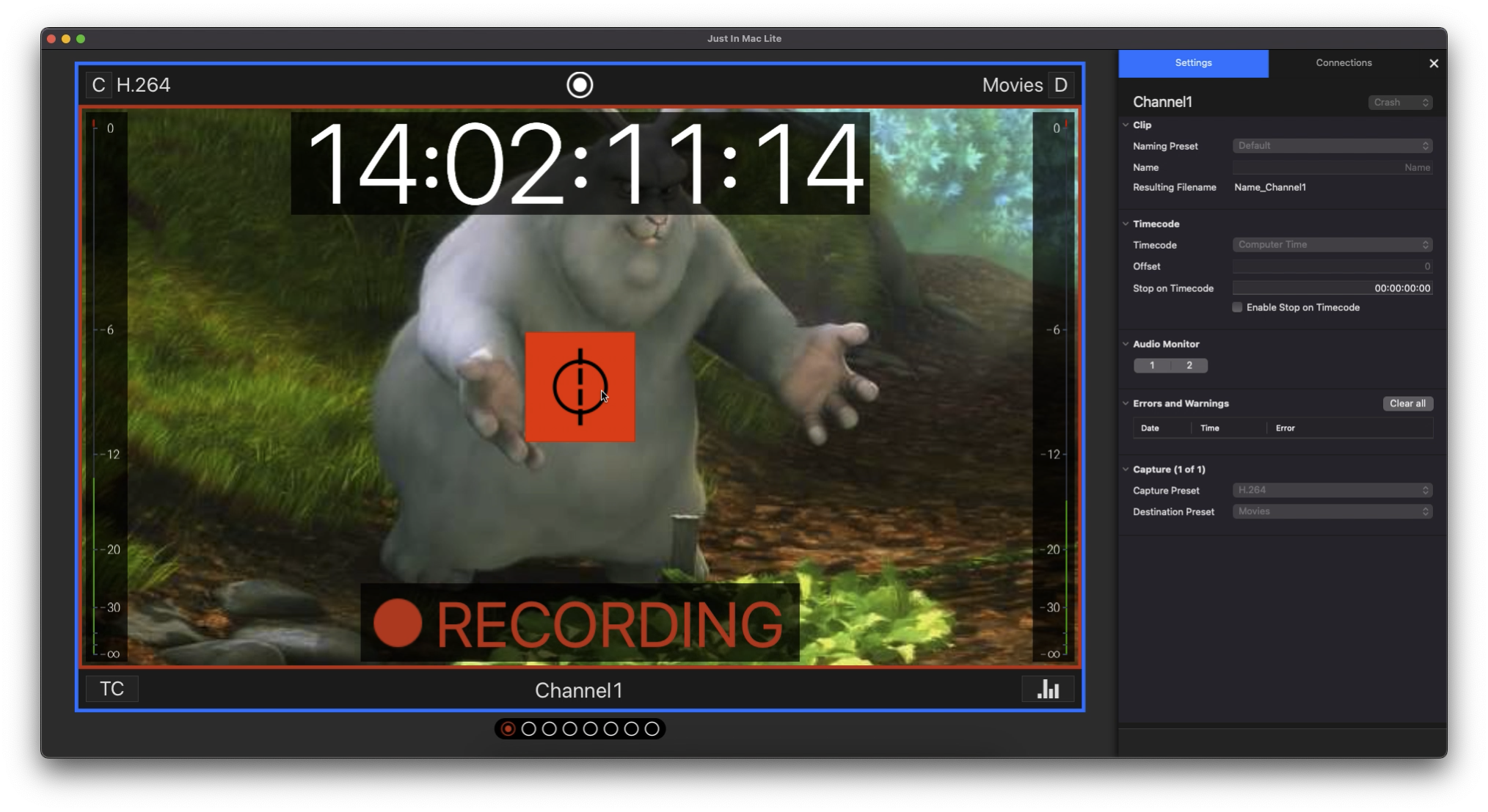Click the Name_Channel1 resulting filename

pos(1269,188)
